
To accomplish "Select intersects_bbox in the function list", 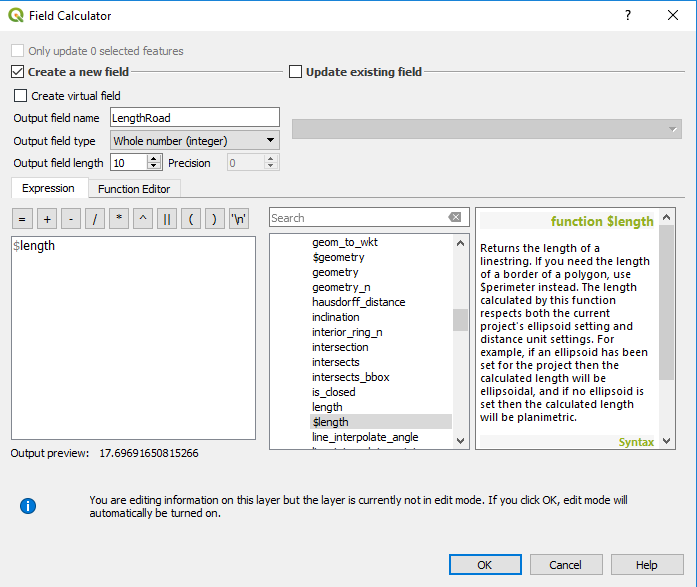I will coord(350,377).
